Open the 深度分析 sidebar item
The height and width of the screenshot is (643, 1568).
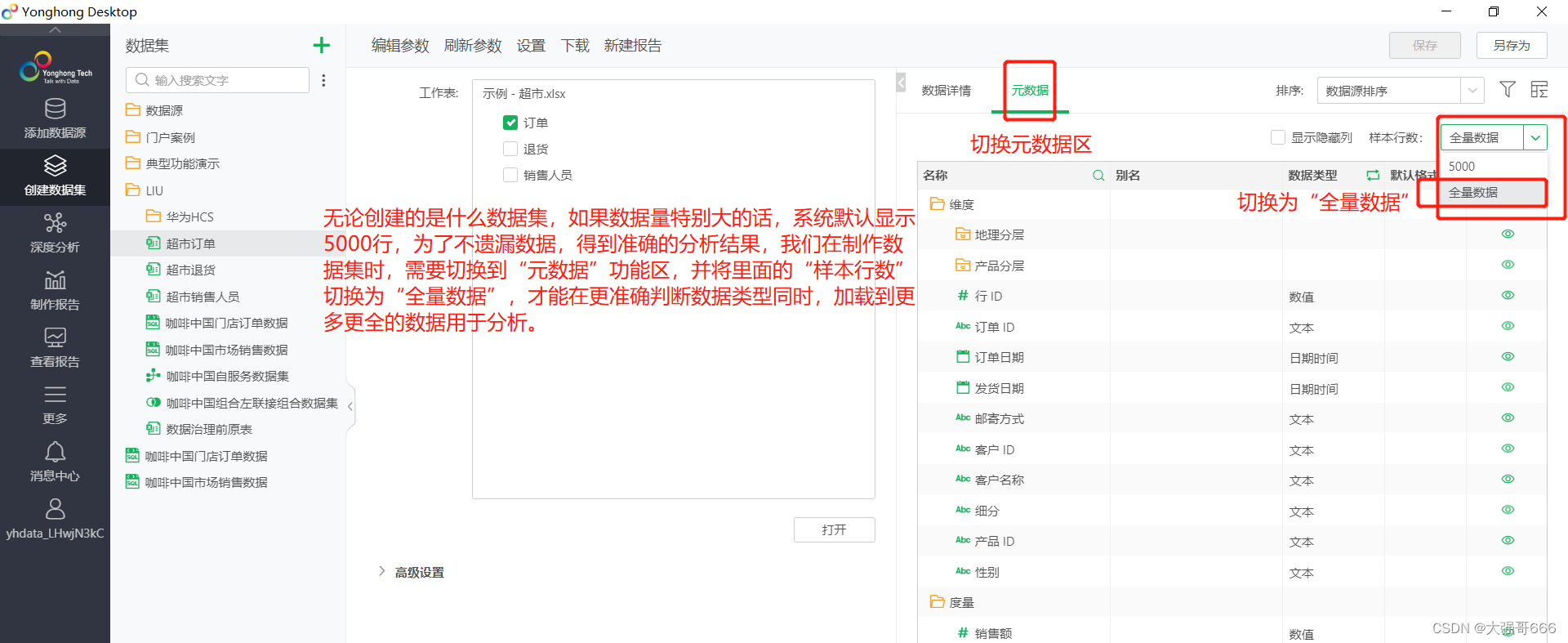(x=55, y=234)
